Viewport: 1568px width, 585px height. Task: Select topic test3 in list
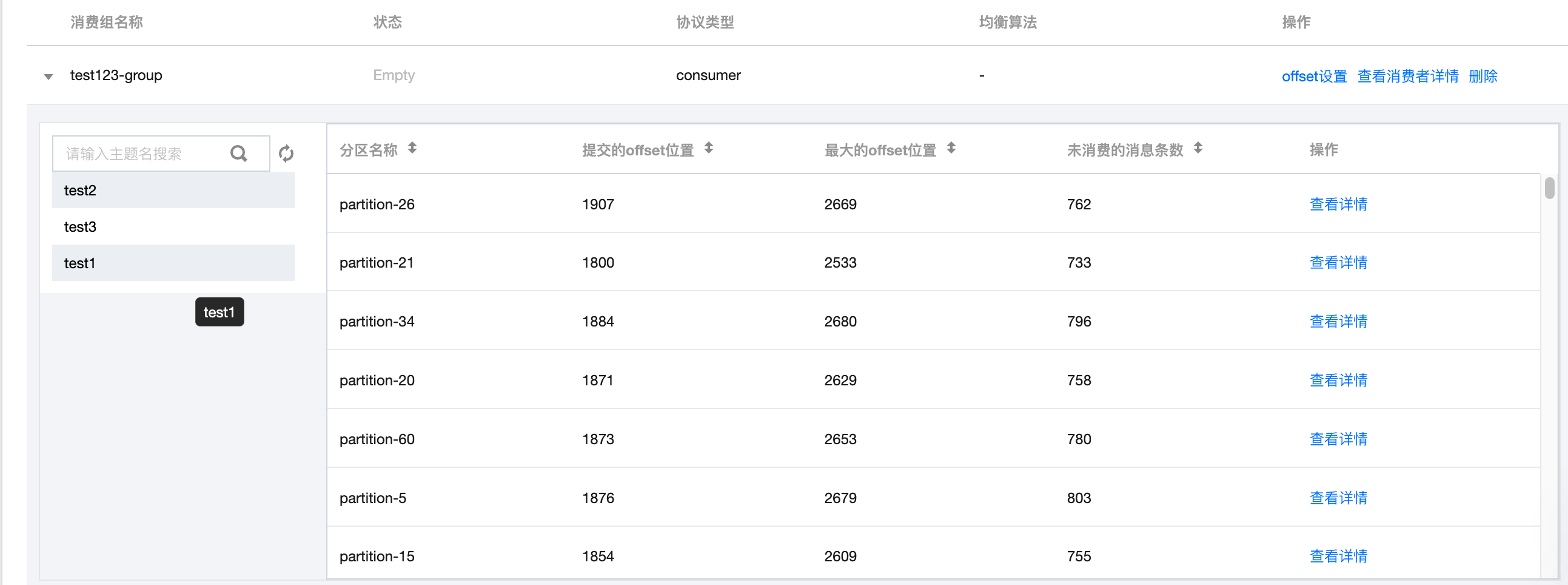coord(173,227)
